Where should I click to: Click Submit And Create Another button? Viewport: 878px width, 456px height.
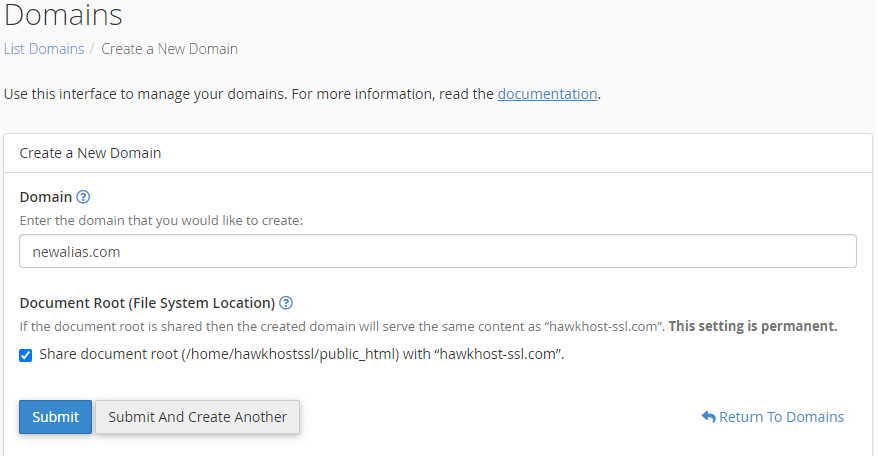[x=197, y=417]
